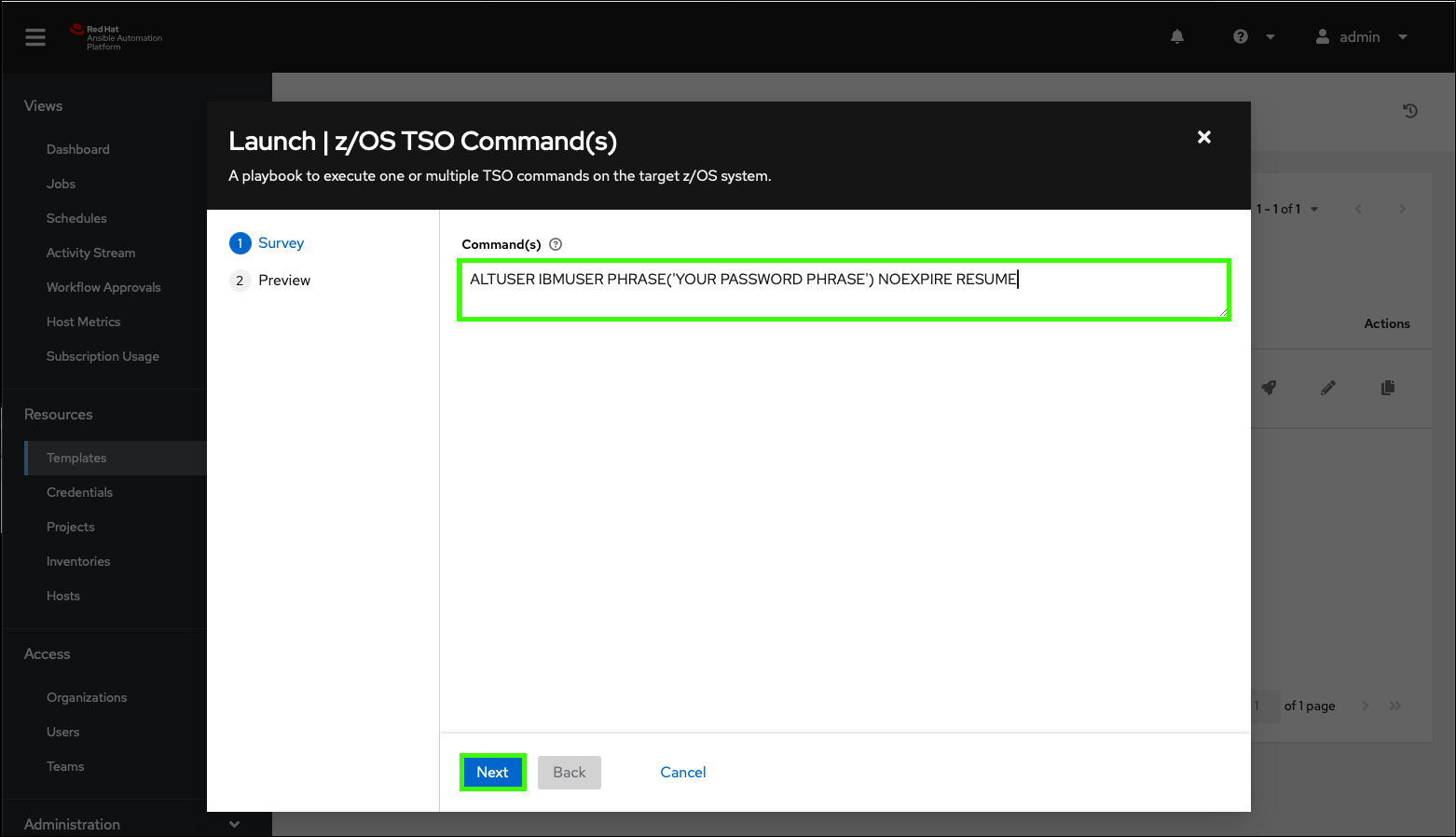
Task: Select the Preview wizard step
Action: [284, 281]
